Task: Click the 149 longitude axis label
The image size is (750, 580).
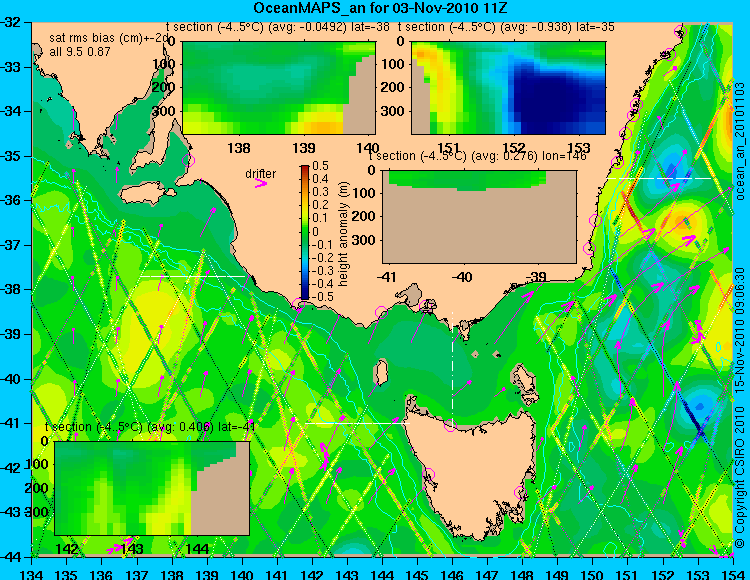Action: (x=558, y=574)
